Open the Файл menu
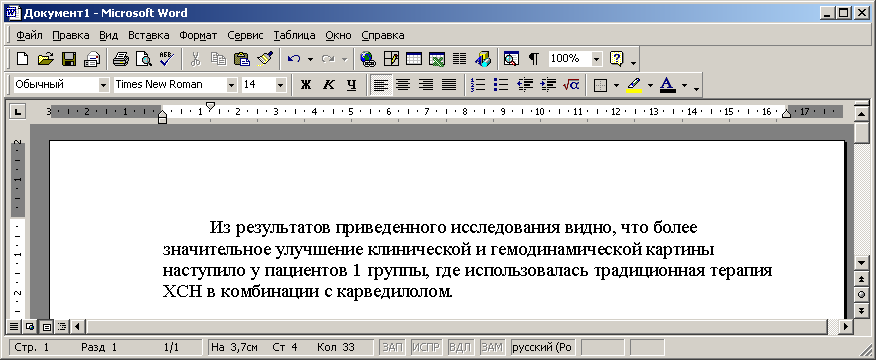The image size is (876, 360). 29,35
